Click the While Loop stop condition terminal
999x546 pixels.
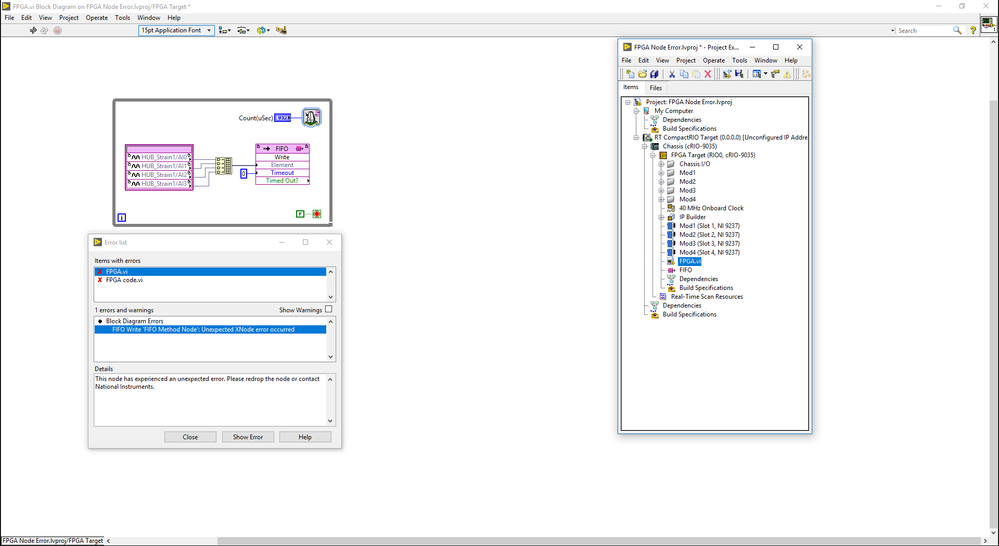(x=317, y=214)
